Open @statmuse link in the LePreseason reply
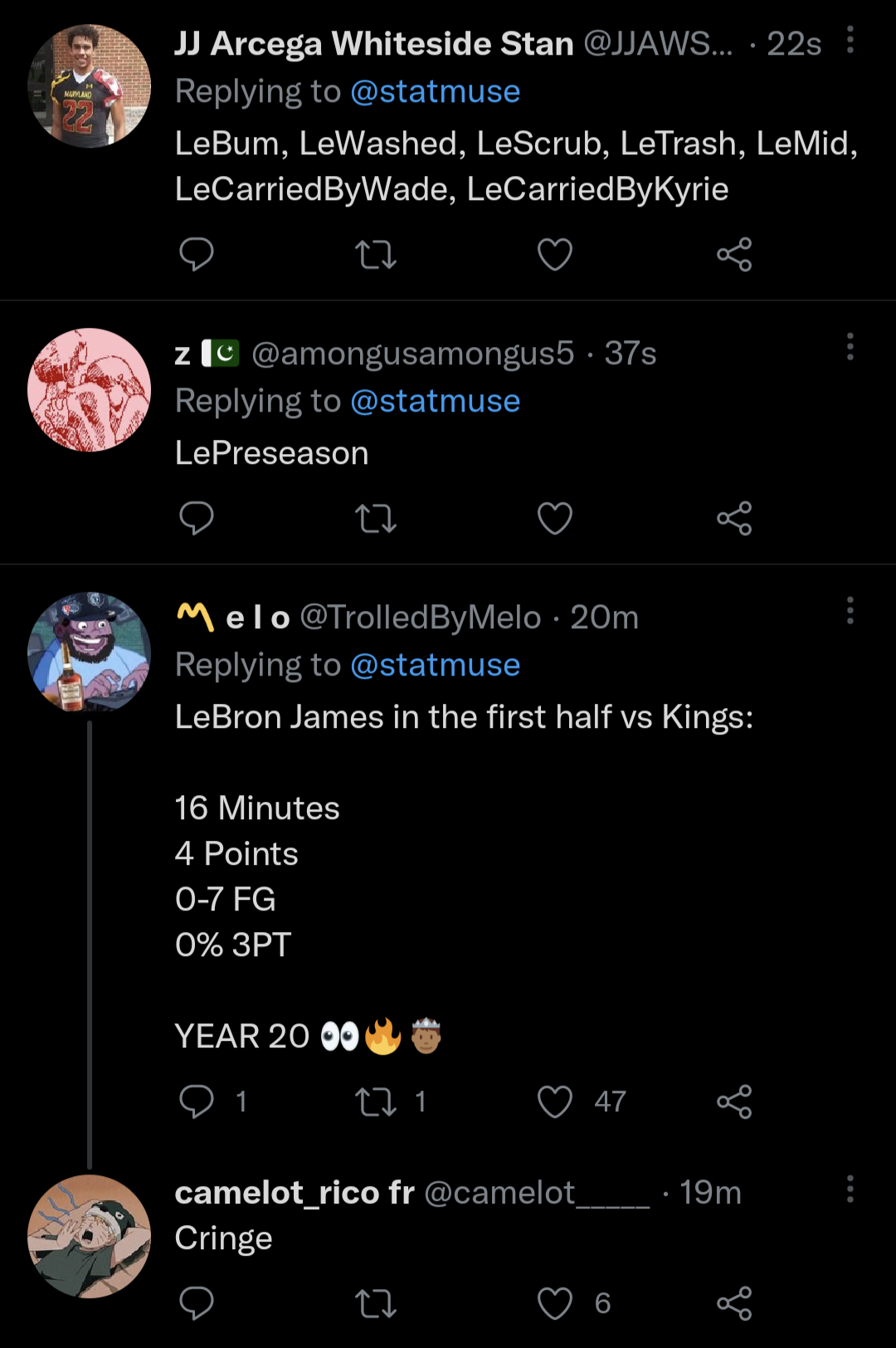 pyautogui.click(x=435, y=402)
